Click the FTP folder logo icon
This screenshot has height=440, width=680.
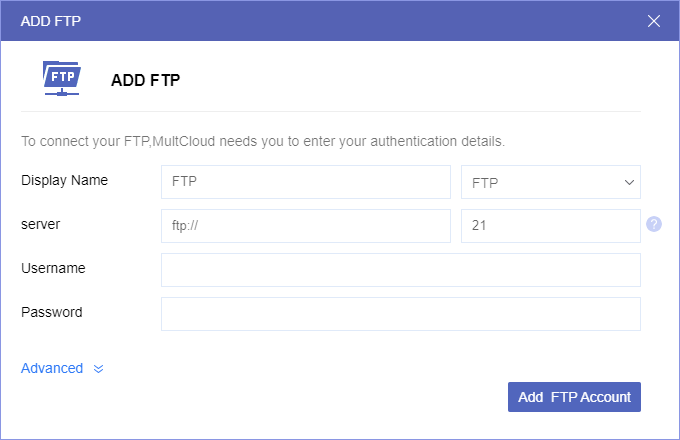[61, 79]
